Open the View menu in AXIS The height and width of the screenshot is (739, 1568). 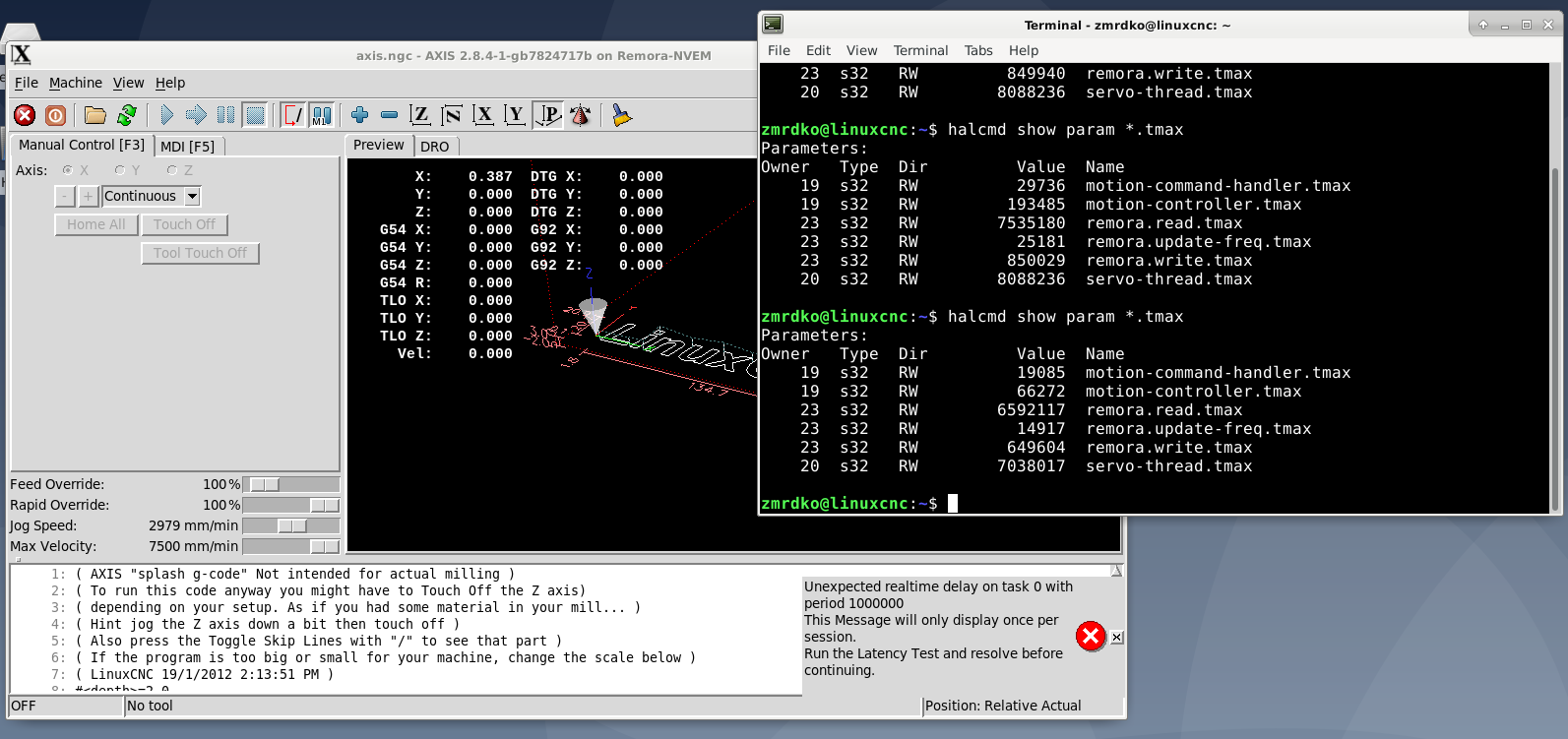coord(129,83)
